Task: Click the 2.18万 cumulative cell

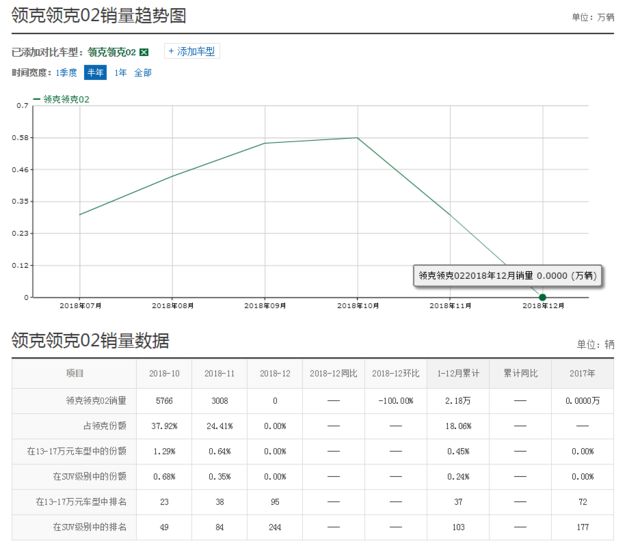Action: point(458,401)
